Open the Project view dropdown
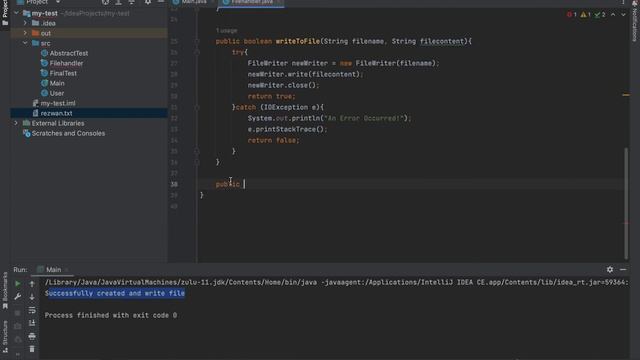 (58, 2)
